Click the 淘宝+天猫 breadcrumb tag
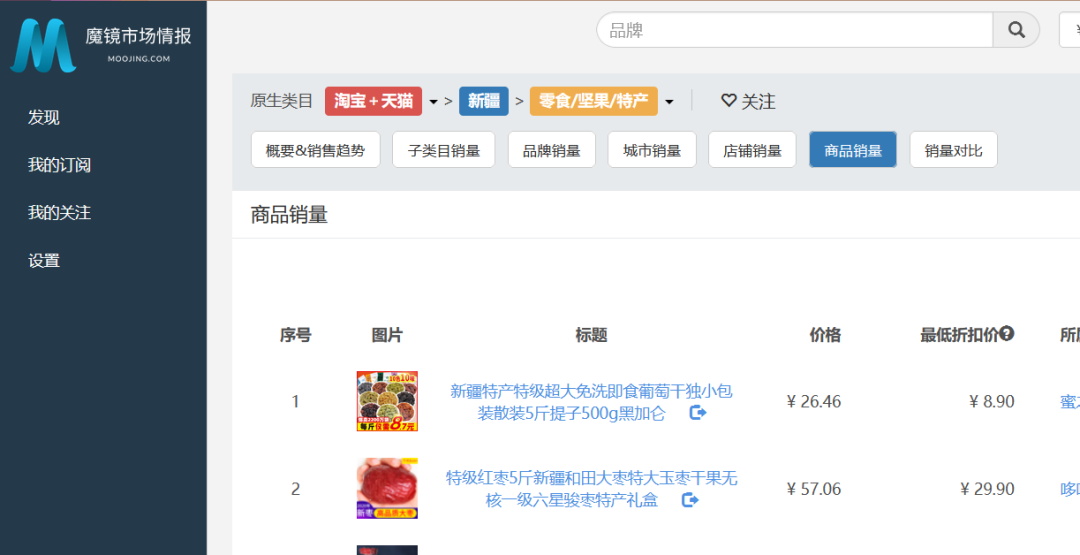The image size is (1080, 555). pyautogui.click(x=373, y=101)
